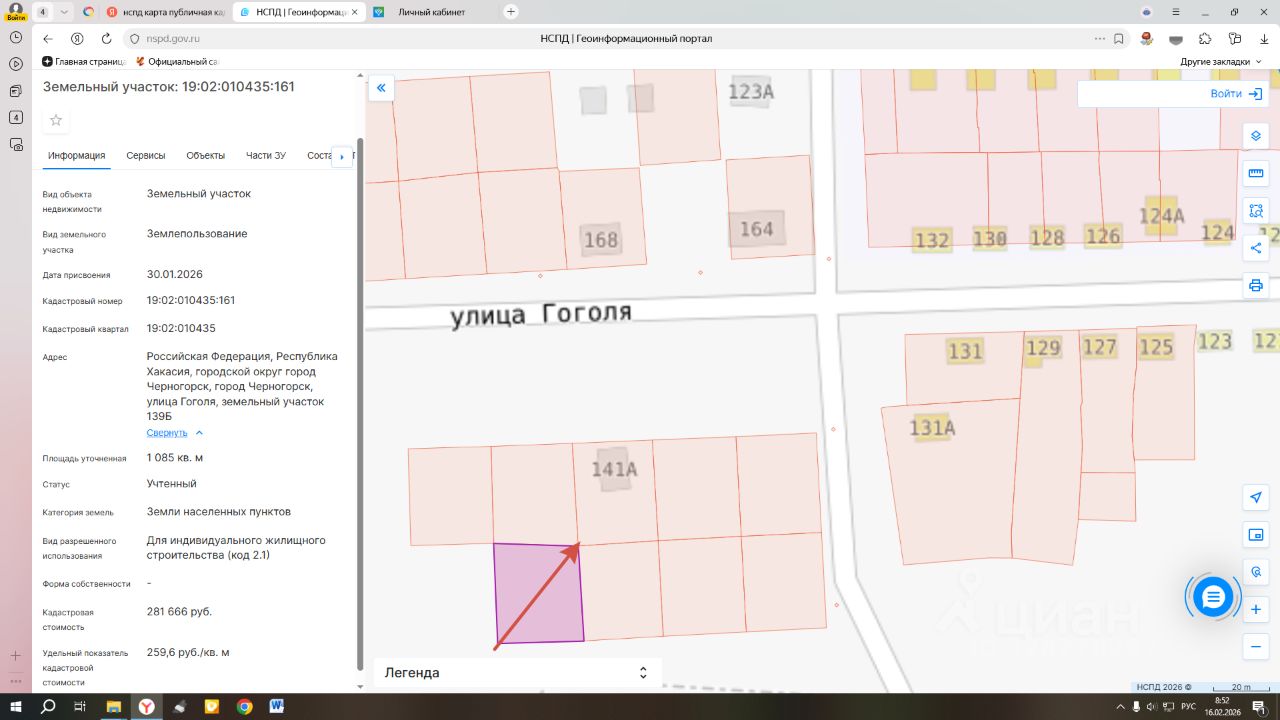Expand the tab groups dropdown arrow
Screen dimensions: 1280x720
[x=65, y=12]
